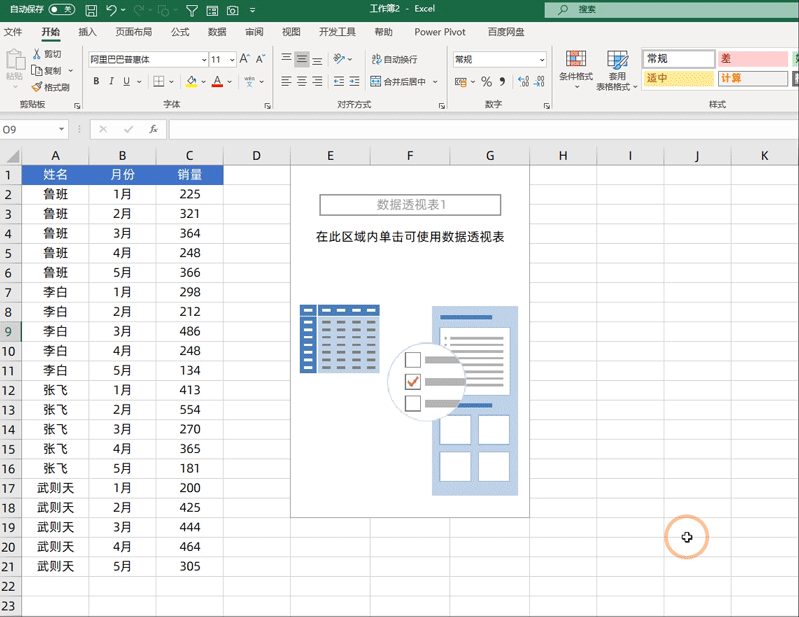Click the insert function fx icon
The width and height of the screenshot is (799, 617).
pyautogui.click(x=153, y=129)
